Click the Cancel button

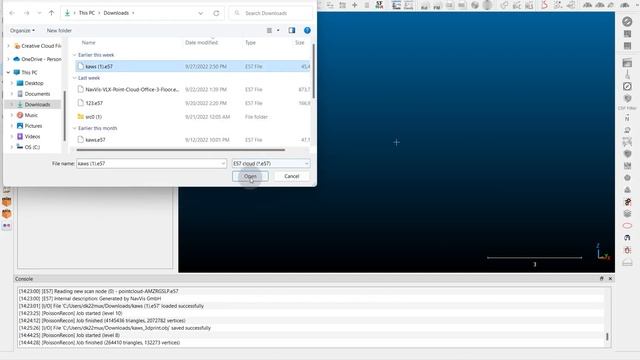pyautogui.click(x=291, y=176)
